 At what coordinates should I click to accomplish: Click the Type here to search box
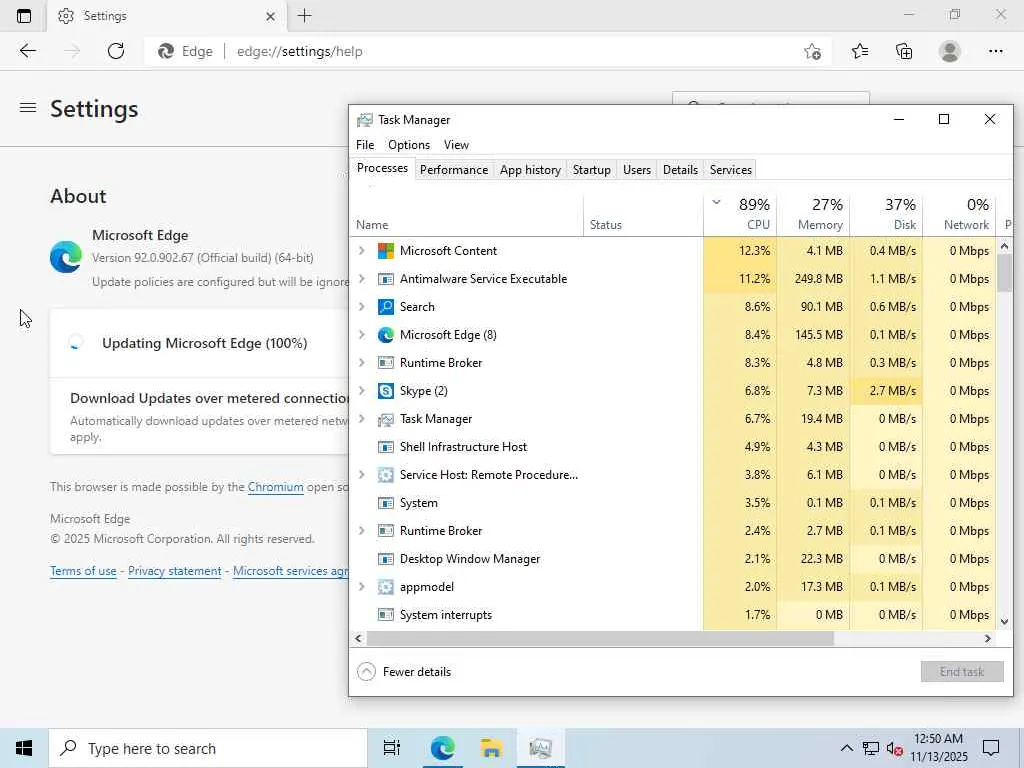(x=208, y=748)
